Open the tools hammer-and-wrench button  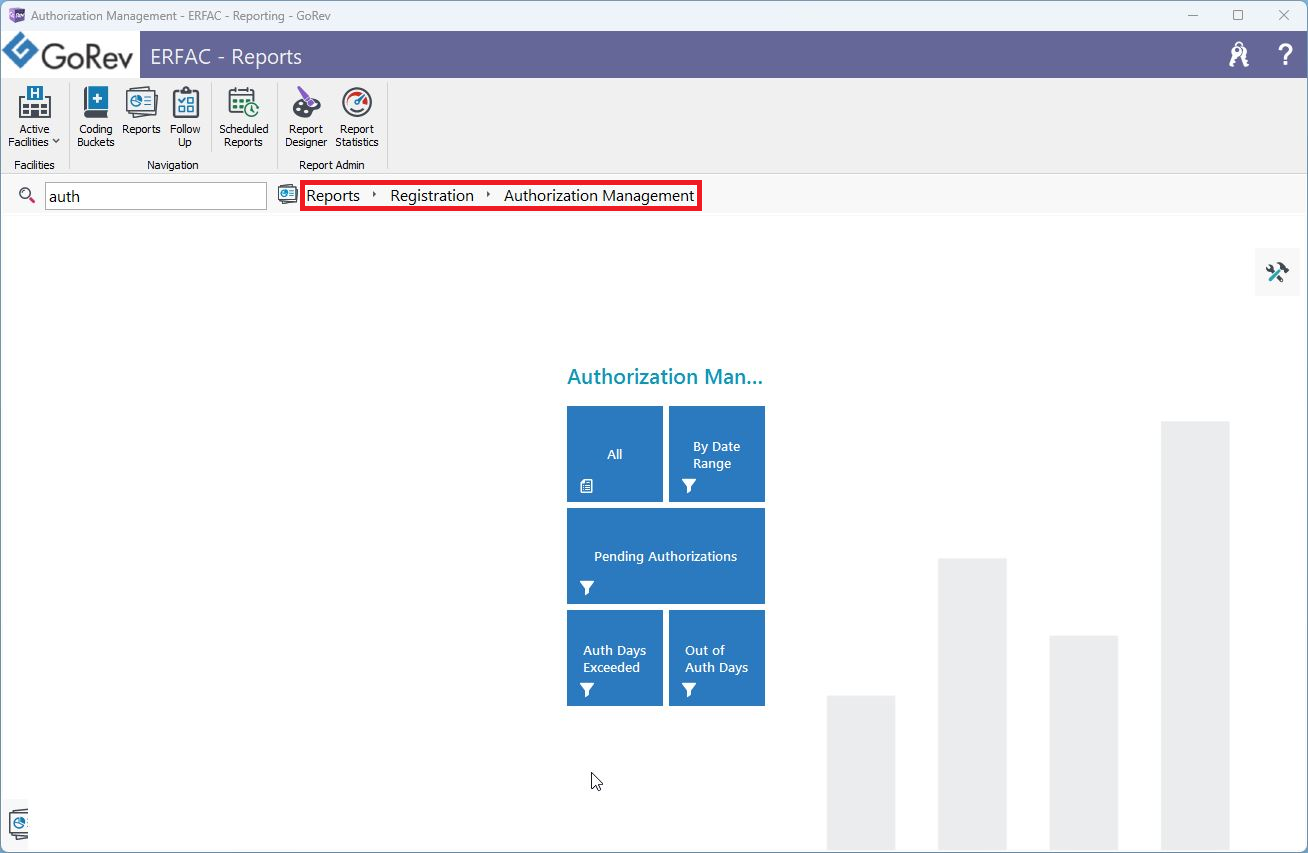click(1277, 272)
